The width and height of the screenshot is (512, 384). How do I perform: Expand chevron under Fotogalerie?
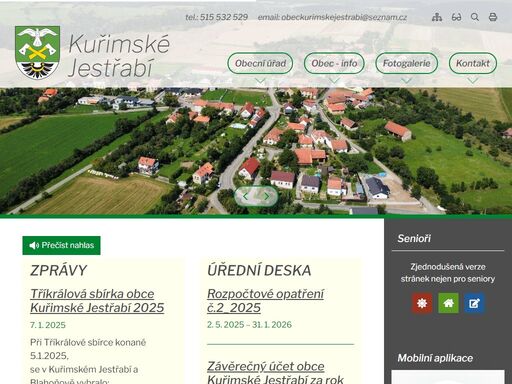pos(406,81)
